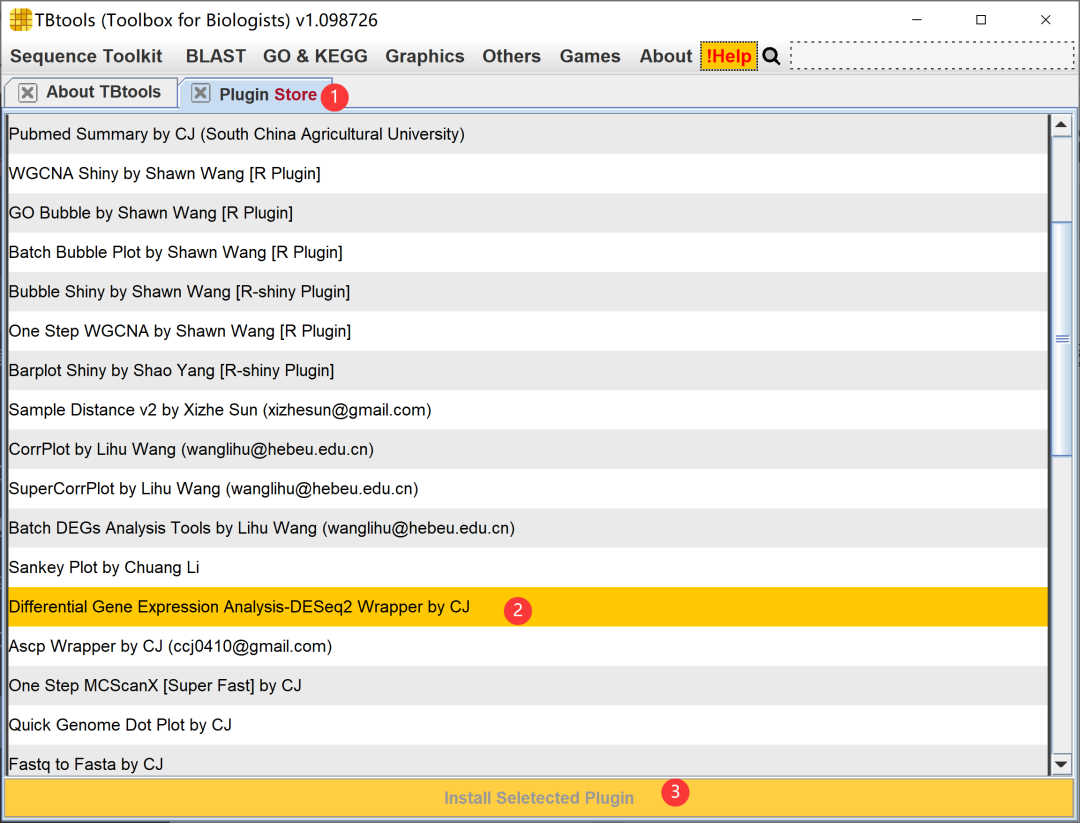Open the Graphics menu
This screenshot has height=823, width=1080.
(x=425, y=56)
